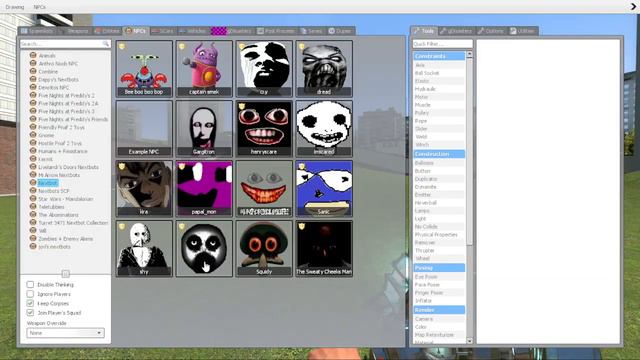
Task: Spawn the Gargitron nextbot
Action: (x=204, y=129)
